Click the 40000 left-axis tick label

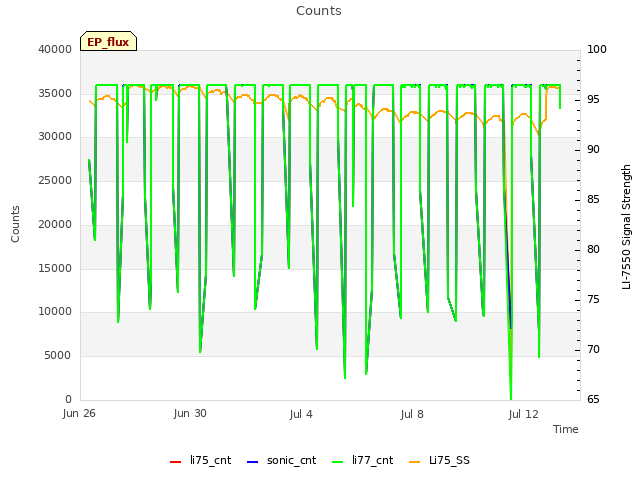(x=55, y=49)
